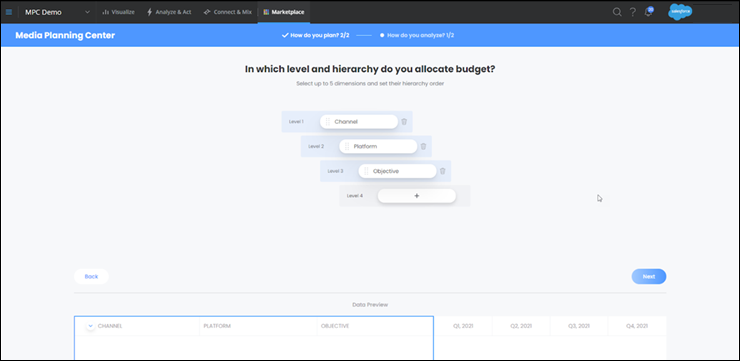Image resolution: width=740 pixels, height=361 pixels.
Task: Open the notifications bell icon
Action: point(648,12)
